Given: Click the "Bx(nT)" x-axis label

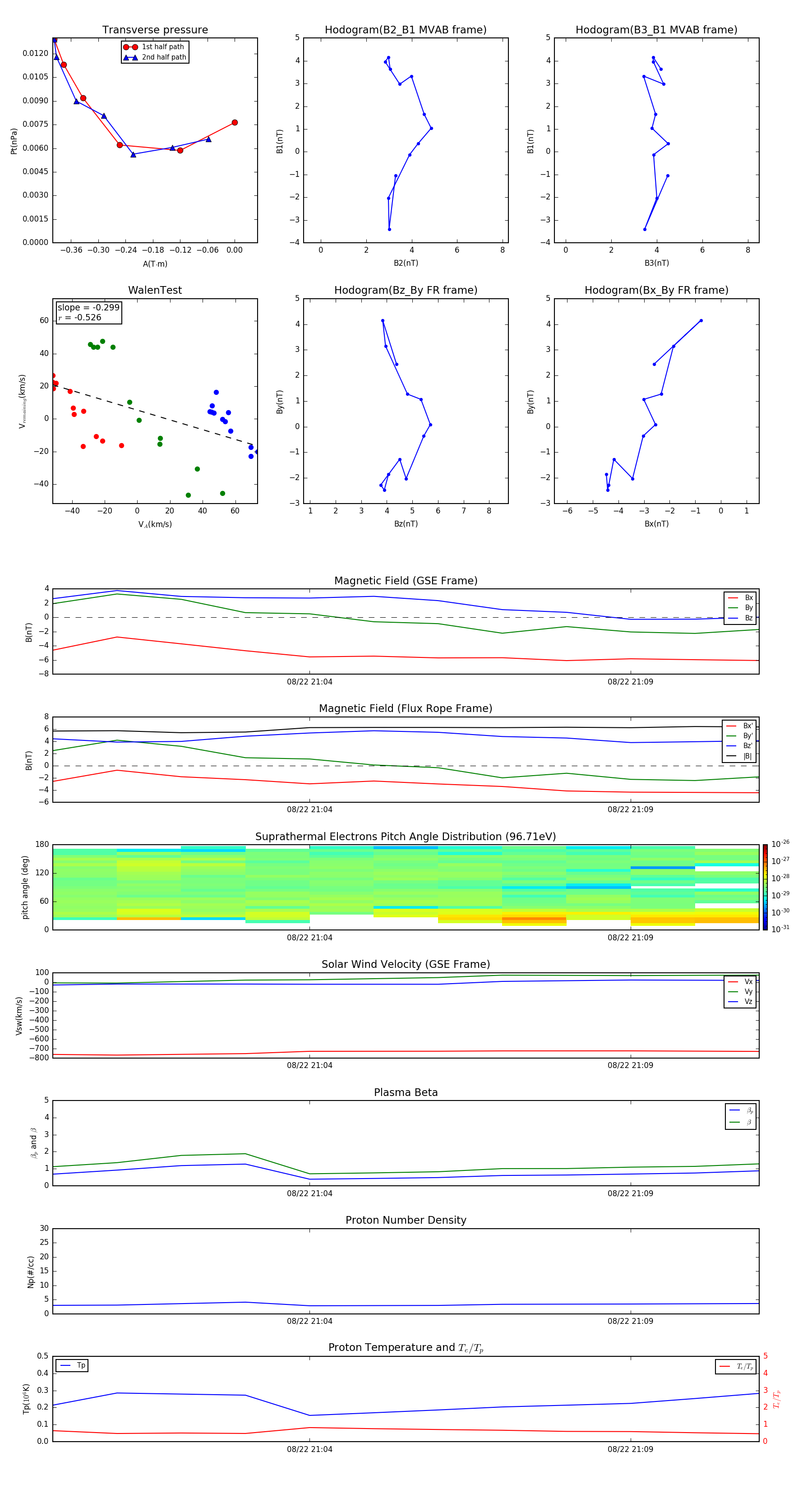Looking at the screenshot, I should pos(656,524).
